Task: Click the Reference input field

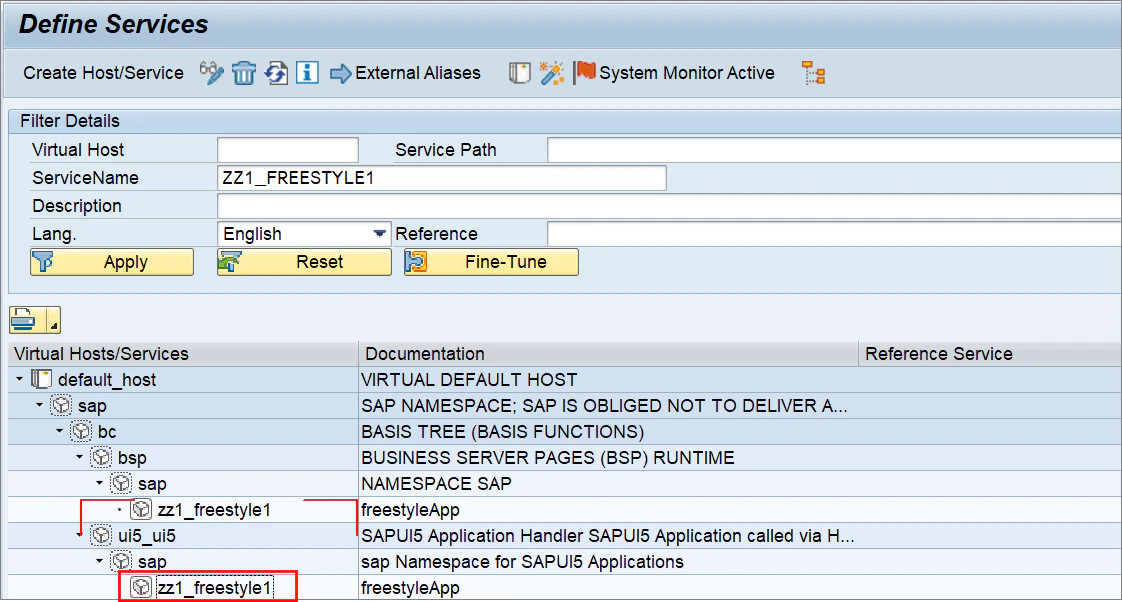Action: [834, 234]
